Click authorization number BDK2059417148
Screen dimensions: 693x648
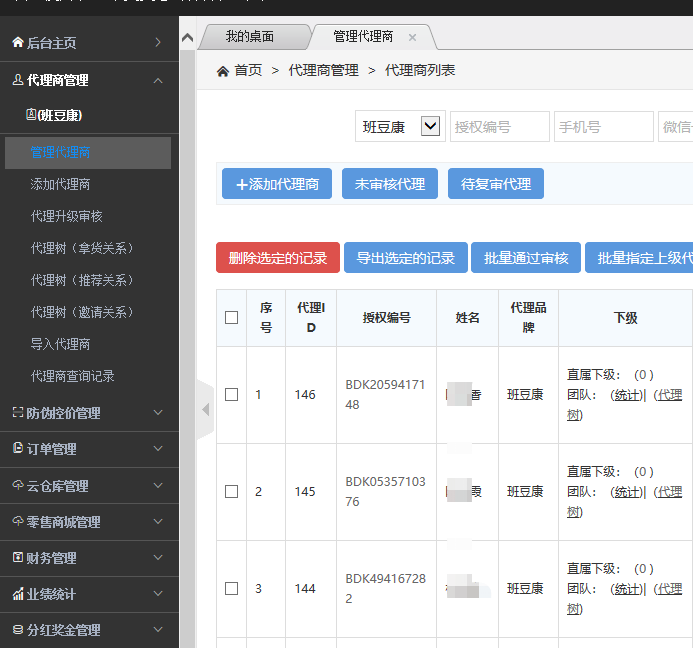click(385, 394)
